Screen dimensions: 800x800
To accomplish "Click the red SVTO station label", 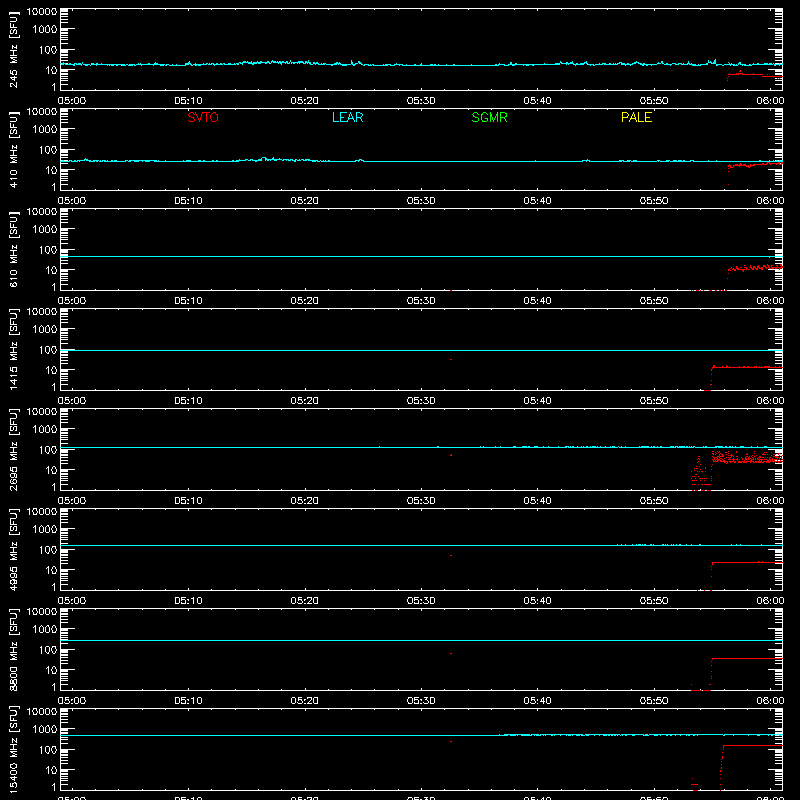I will [203, 117].
